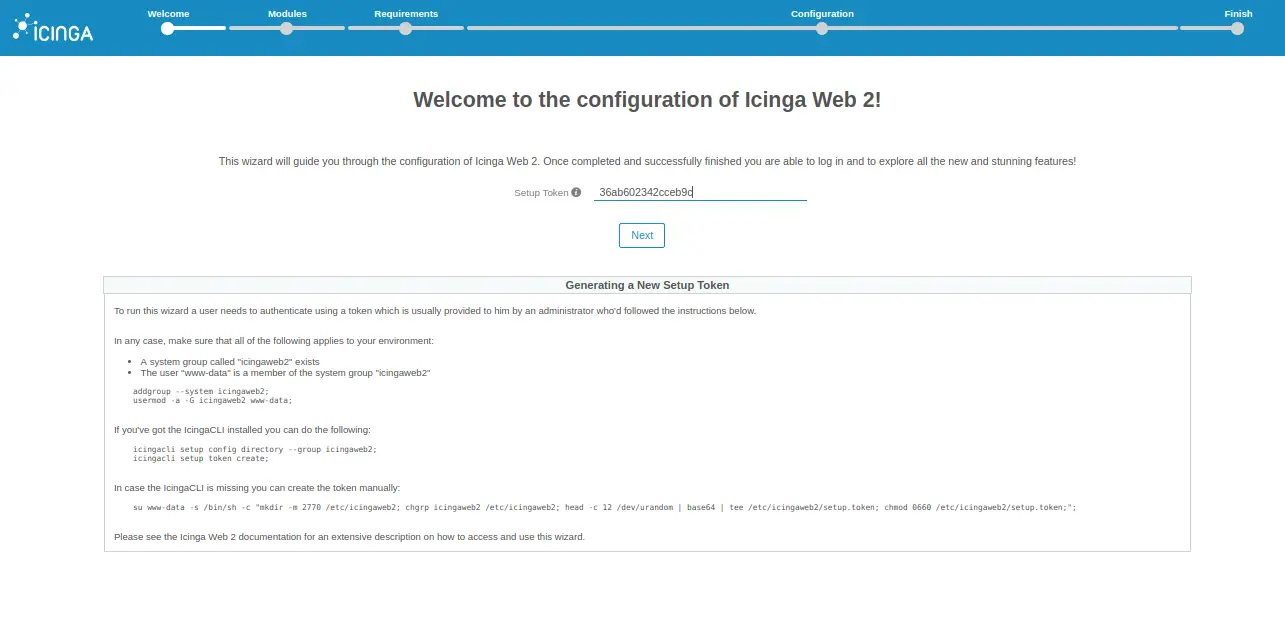Click the progress dot under Finish
This screenshot has height=632, width=1285.
[1238, 29]
